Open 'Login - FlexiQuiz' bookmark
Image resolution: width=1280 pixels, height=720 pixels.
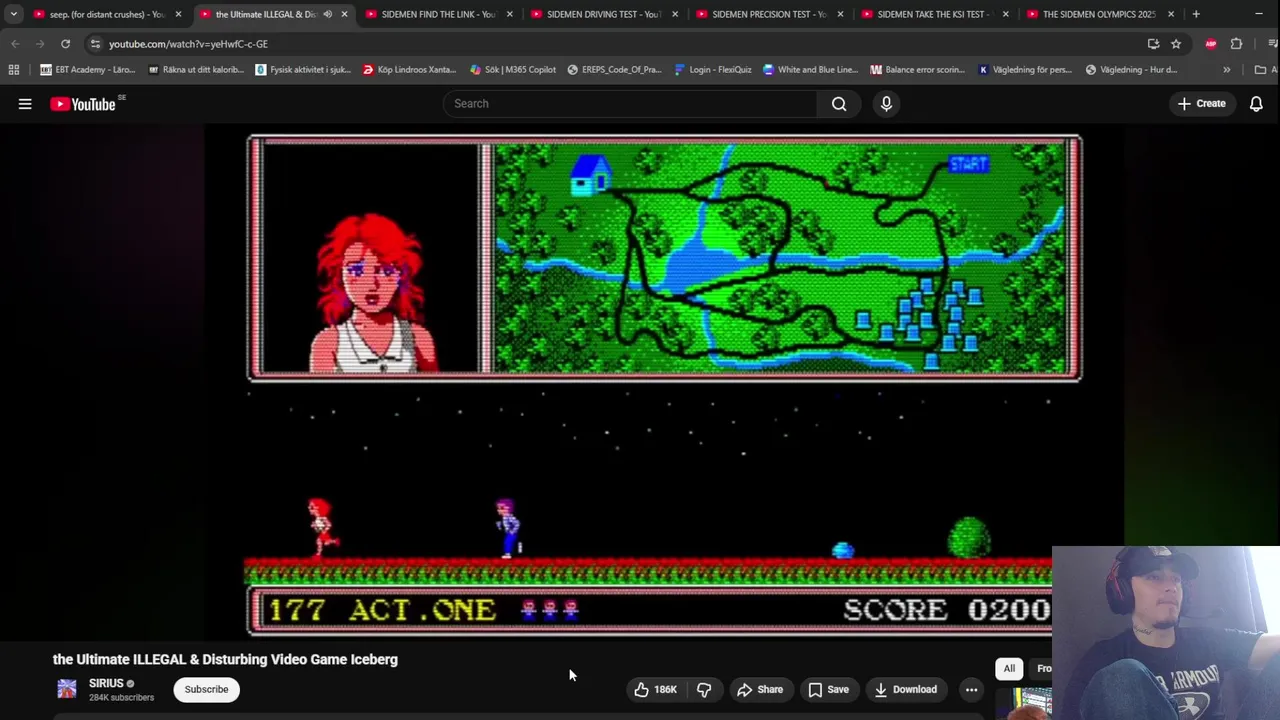pos(713,70)
